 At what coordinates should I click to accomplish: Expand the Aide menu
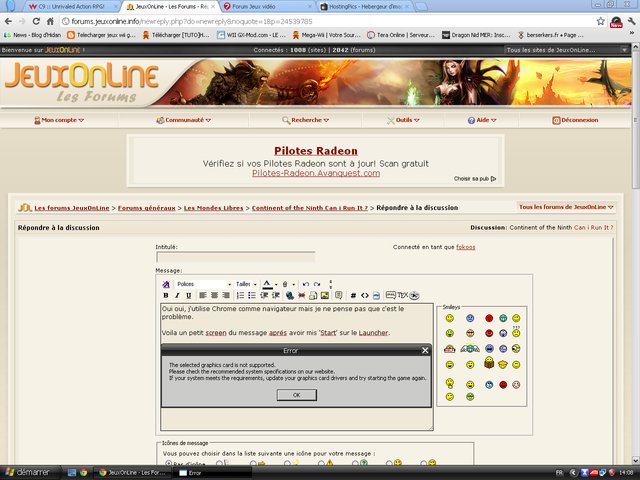coord(482,120)
